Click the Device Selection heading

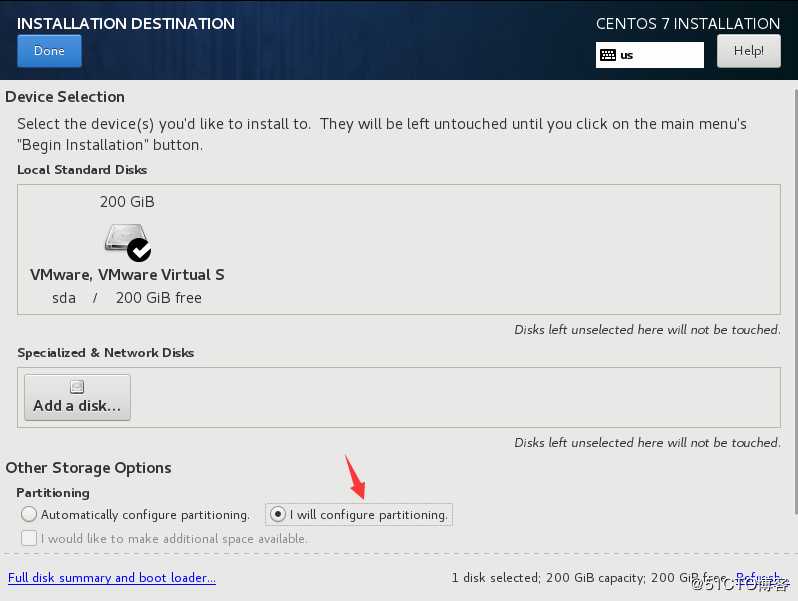(x=65, y=97)
